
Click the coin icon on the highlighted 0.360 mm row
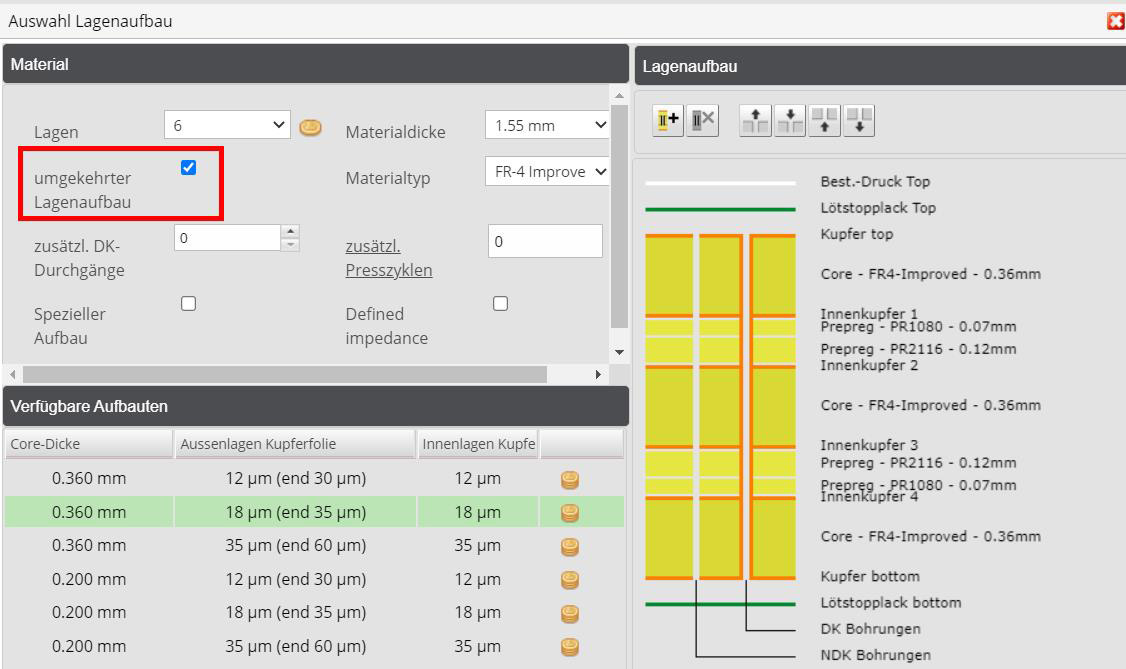[x=568, y=512]
